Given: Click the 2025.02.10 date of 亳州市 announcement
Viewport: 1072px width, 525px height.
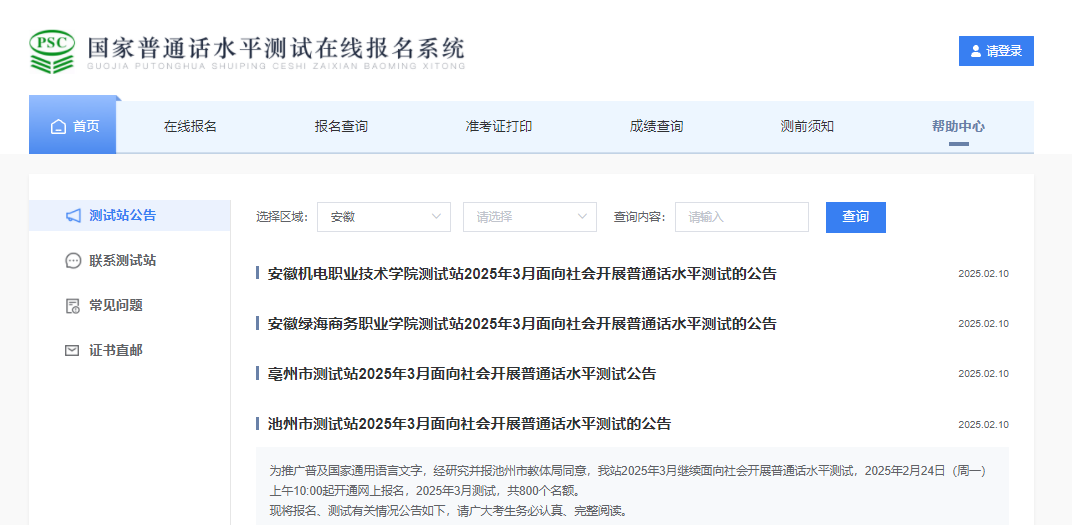Looking at the screenshot, I should coord(983,374).
